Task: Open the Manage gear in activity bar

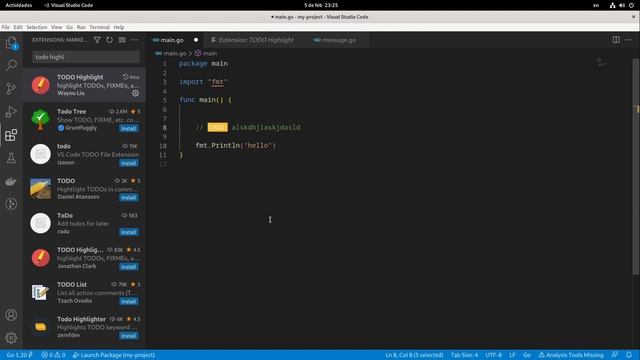Action: tap(11, 338)
